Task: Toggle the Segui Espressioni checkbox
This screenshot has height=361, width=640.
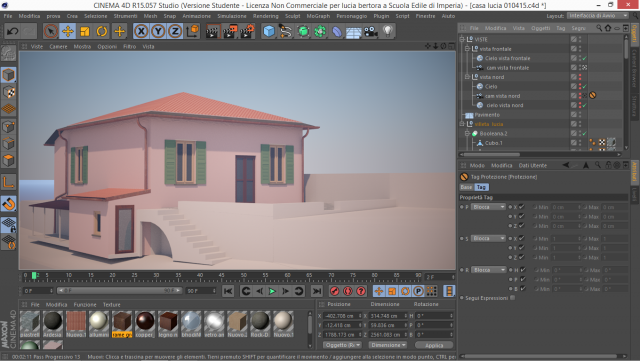Action: (x=513, y=298)
